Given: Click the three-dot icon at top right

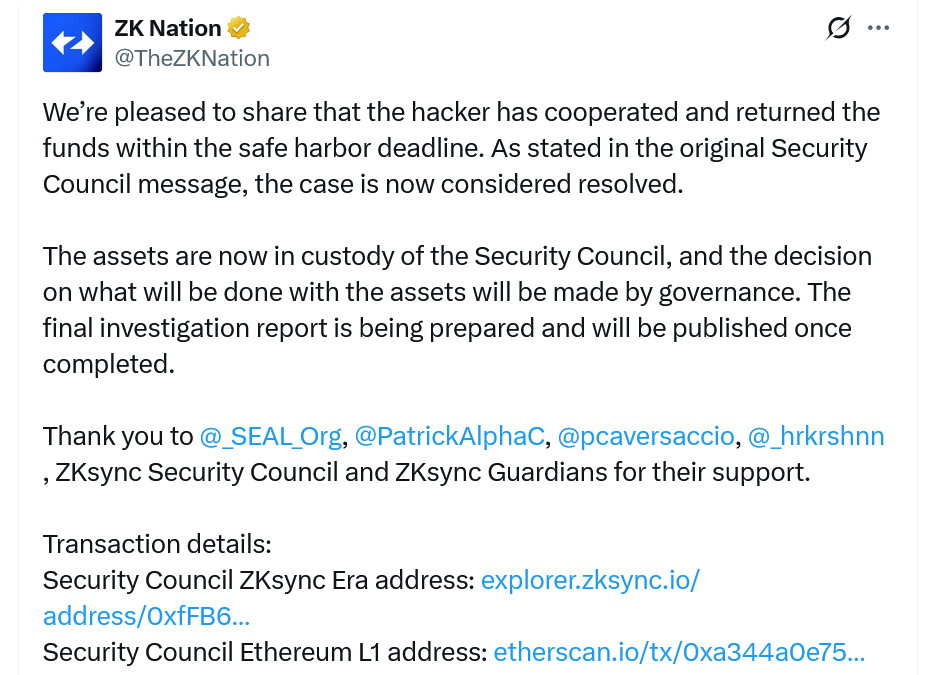Looking at the screenshot, I should 878,28.
